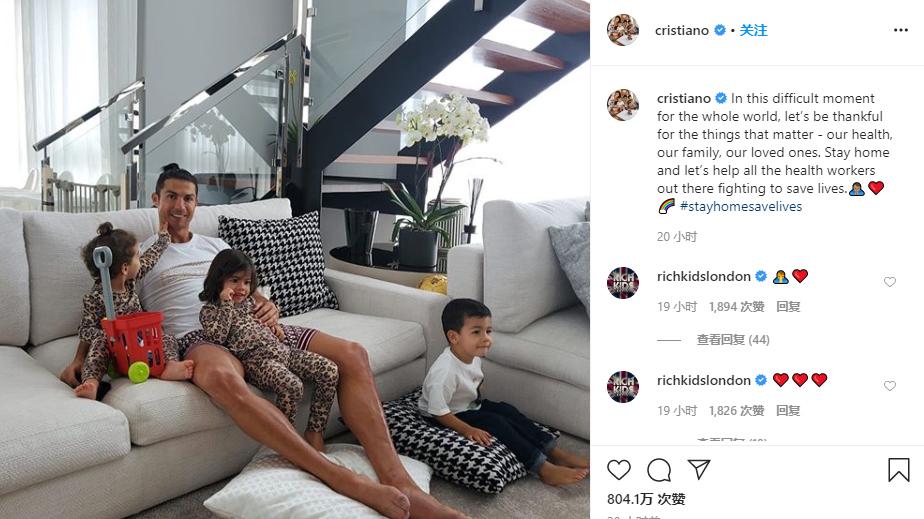The height and width of the screenshot is (519, 924).
Task: Click verified badge beside cristiano in the header
Action: (x=720, y=30)
